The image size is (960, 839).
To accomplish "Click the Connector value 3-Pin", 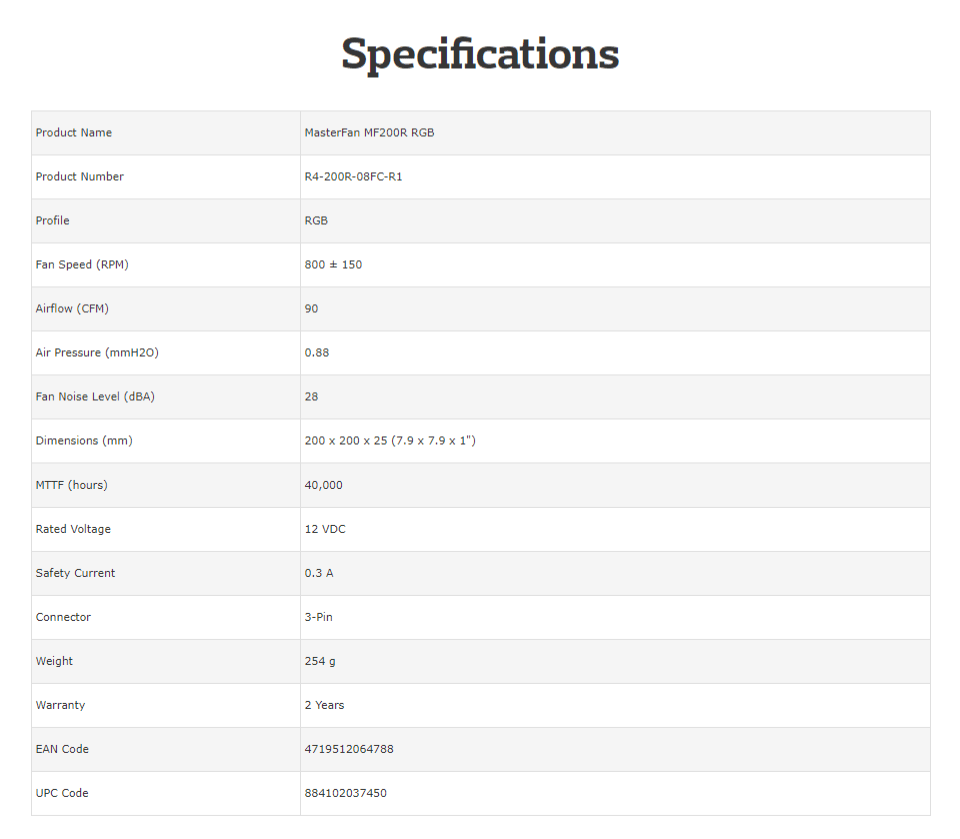I will pos(319,617).
